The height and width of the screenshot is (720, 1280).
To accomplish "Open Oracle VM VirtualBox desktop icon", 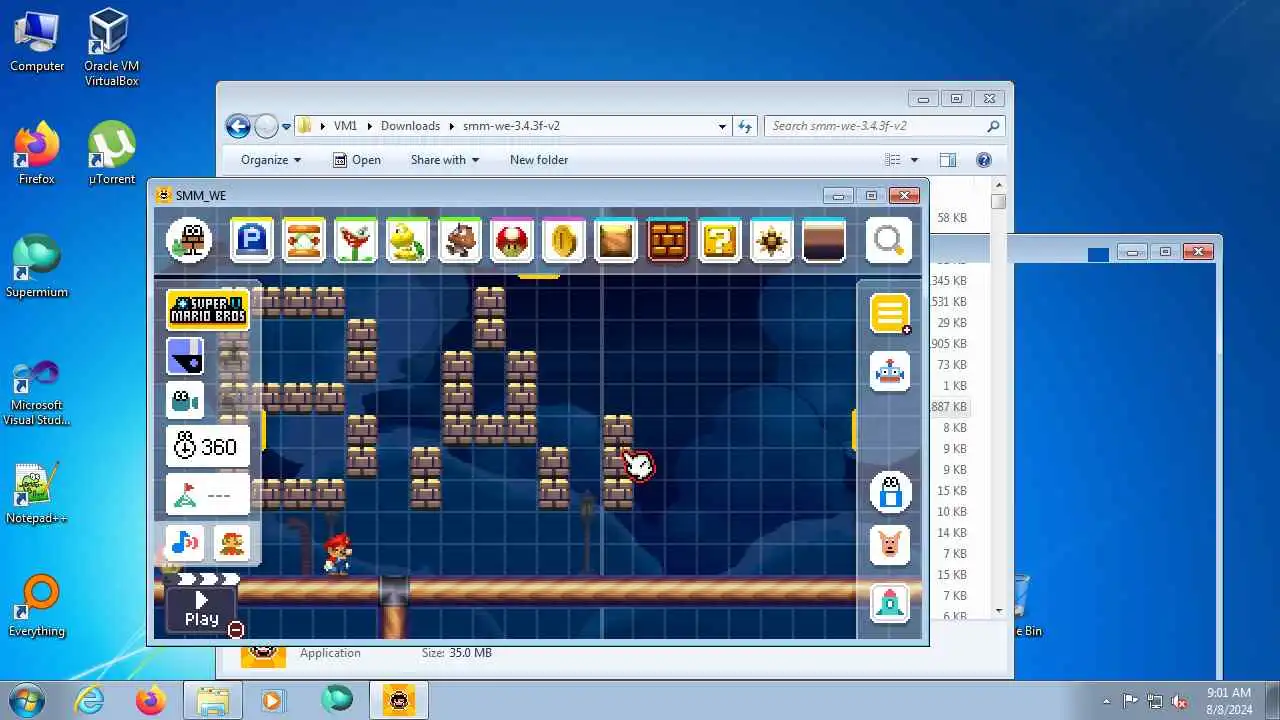I will click(111, 47).
